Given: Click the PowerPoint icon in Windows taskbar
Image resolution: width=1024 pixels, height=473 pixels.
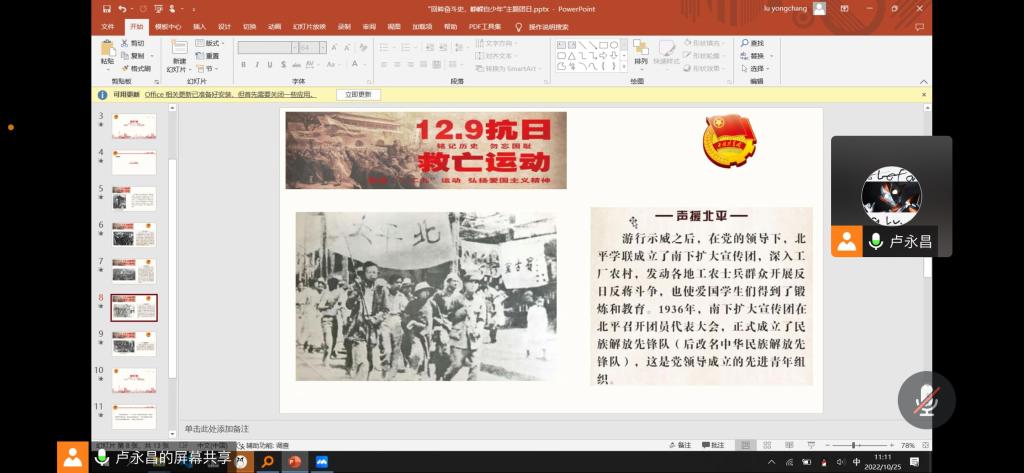Looking at the screenshot, I should [295, 461].
